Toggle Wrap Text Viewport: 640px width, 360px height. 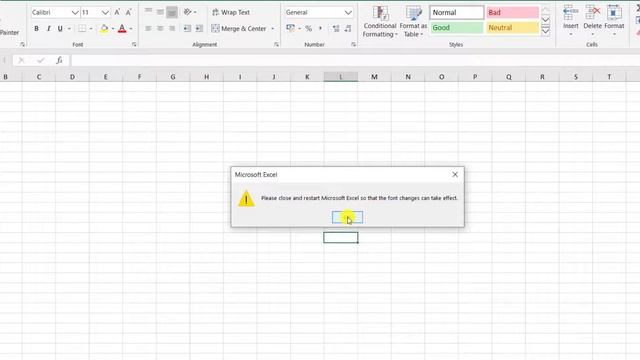(231, 12)
